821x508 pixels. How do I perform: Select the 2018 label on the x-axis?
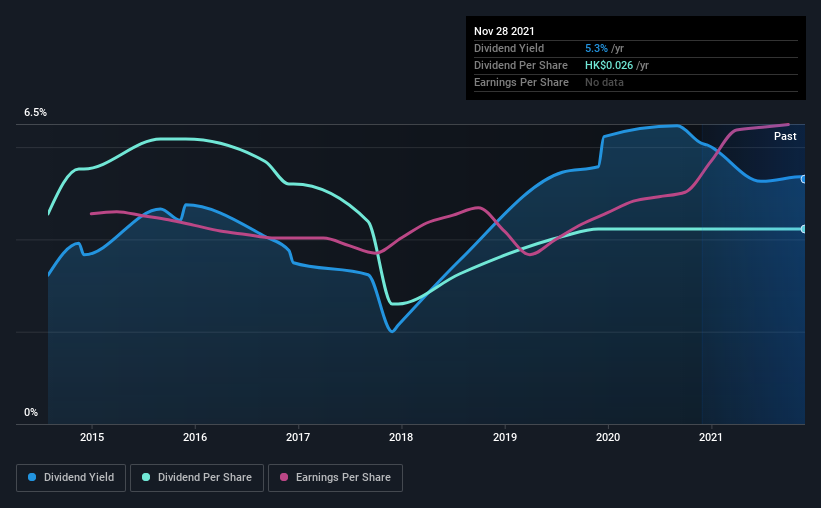(401, 437)
